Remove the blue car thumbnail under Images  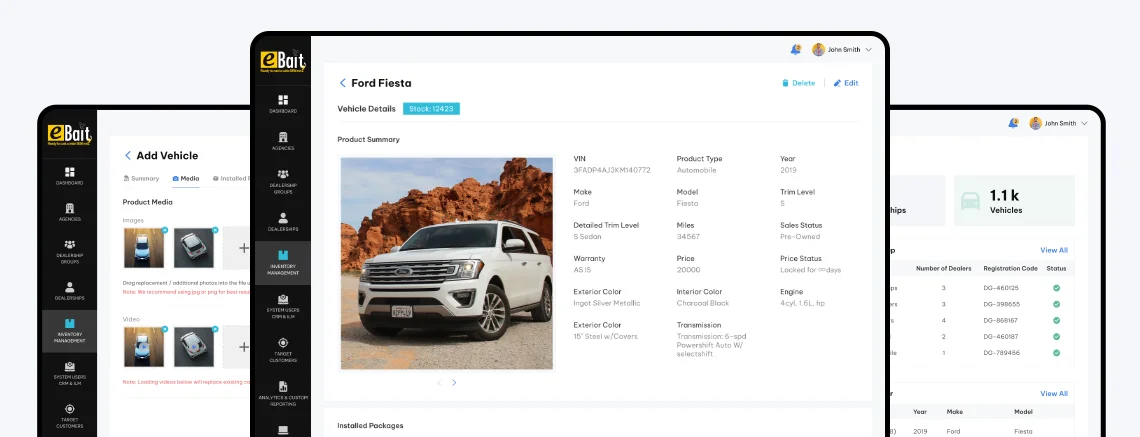[165, 230]
